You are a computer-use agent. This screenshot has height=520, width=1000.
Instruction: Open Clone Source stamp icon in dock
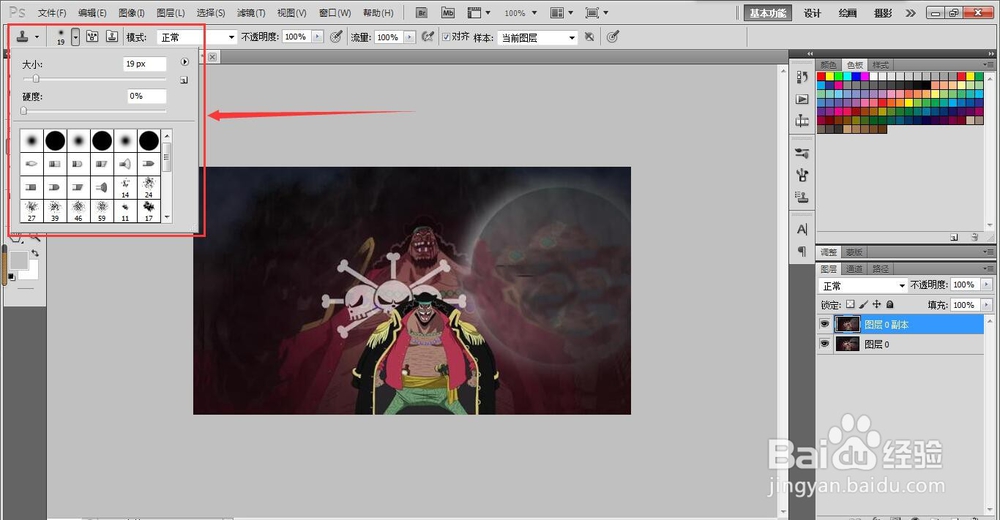[802, 197]
